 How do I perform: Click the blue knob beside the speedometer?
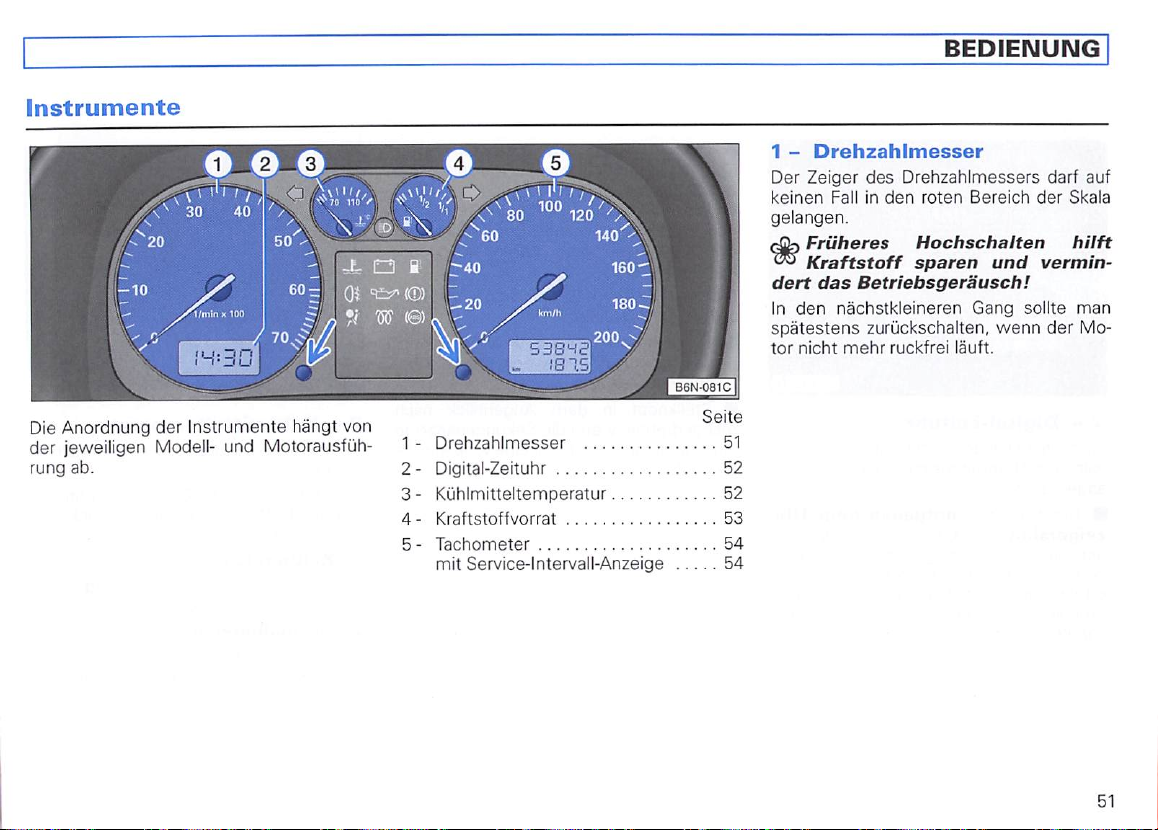click(x=463, y=371)
